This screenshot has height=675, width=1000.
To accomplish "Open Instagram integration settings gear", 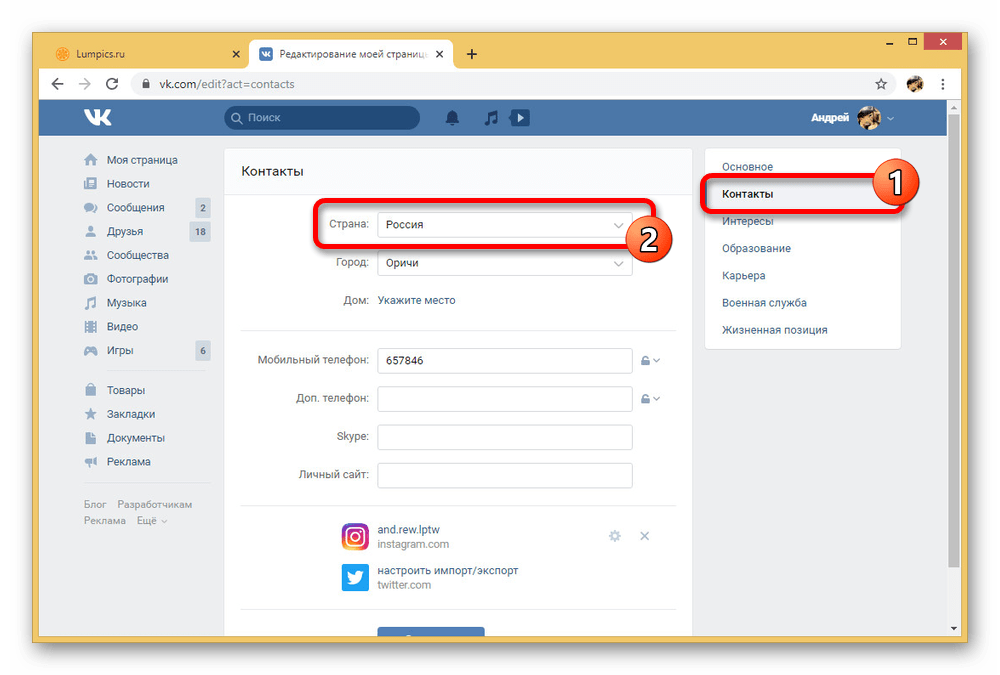I will tap(615, 536).
